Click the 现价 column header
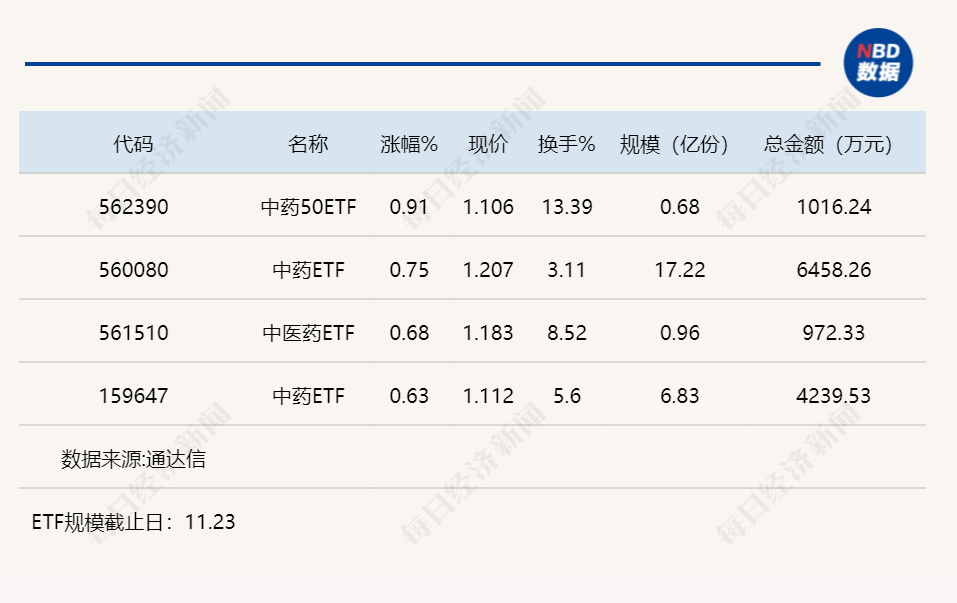 [x=488, y=144]
